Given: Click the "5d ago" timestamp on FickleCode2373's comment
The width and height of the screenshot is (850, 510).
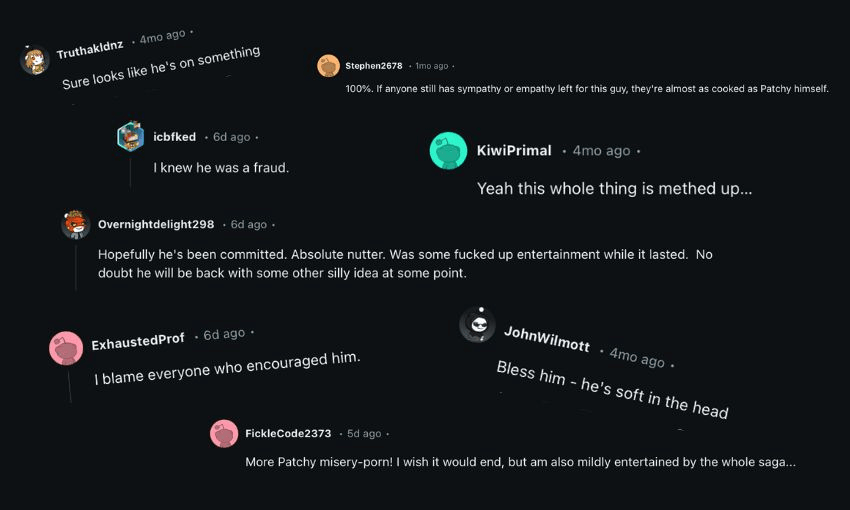Looking at the screenshot, I should [x=364, y=434].
